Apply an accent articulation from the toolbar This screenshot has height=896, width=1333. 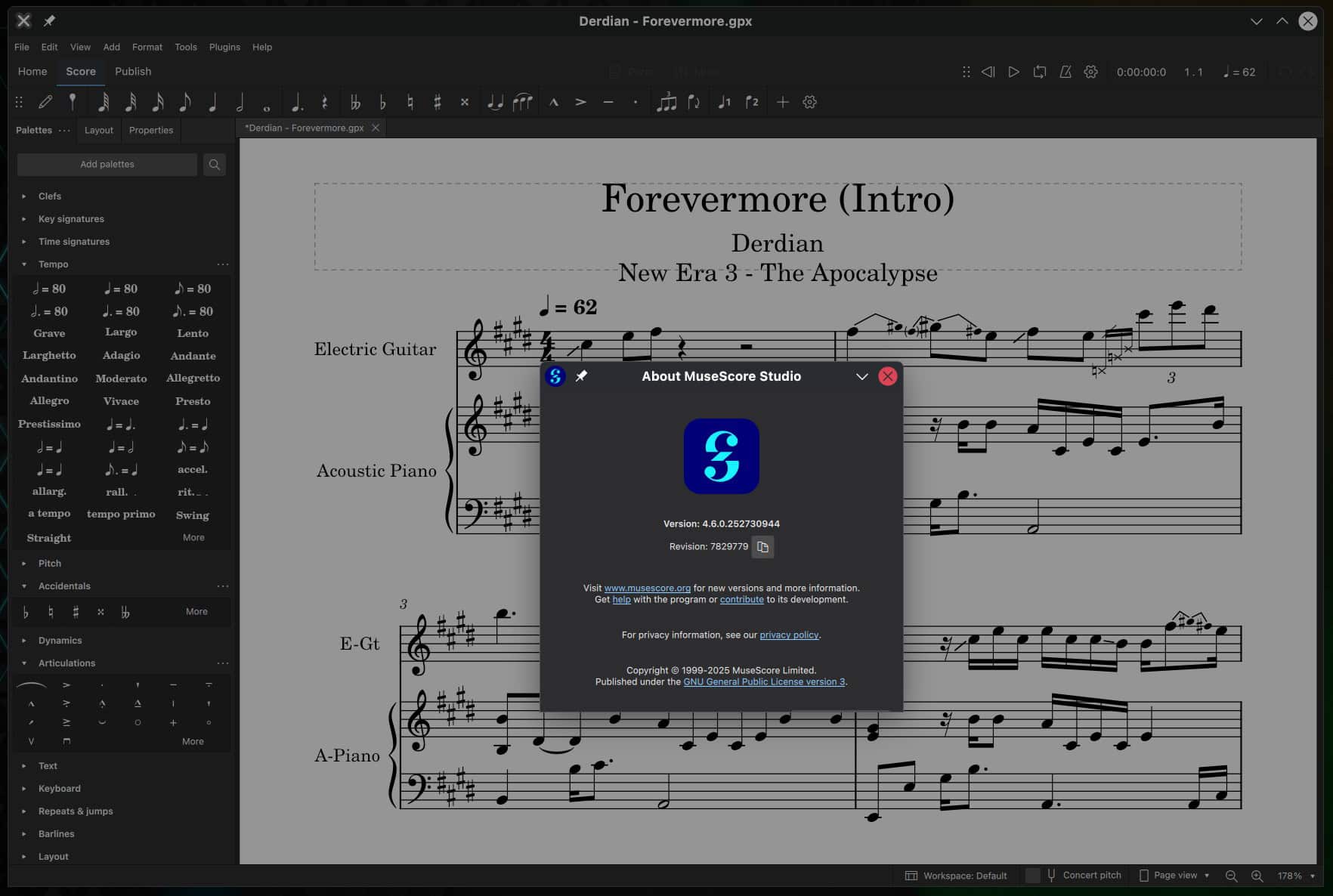click(580, 102)
